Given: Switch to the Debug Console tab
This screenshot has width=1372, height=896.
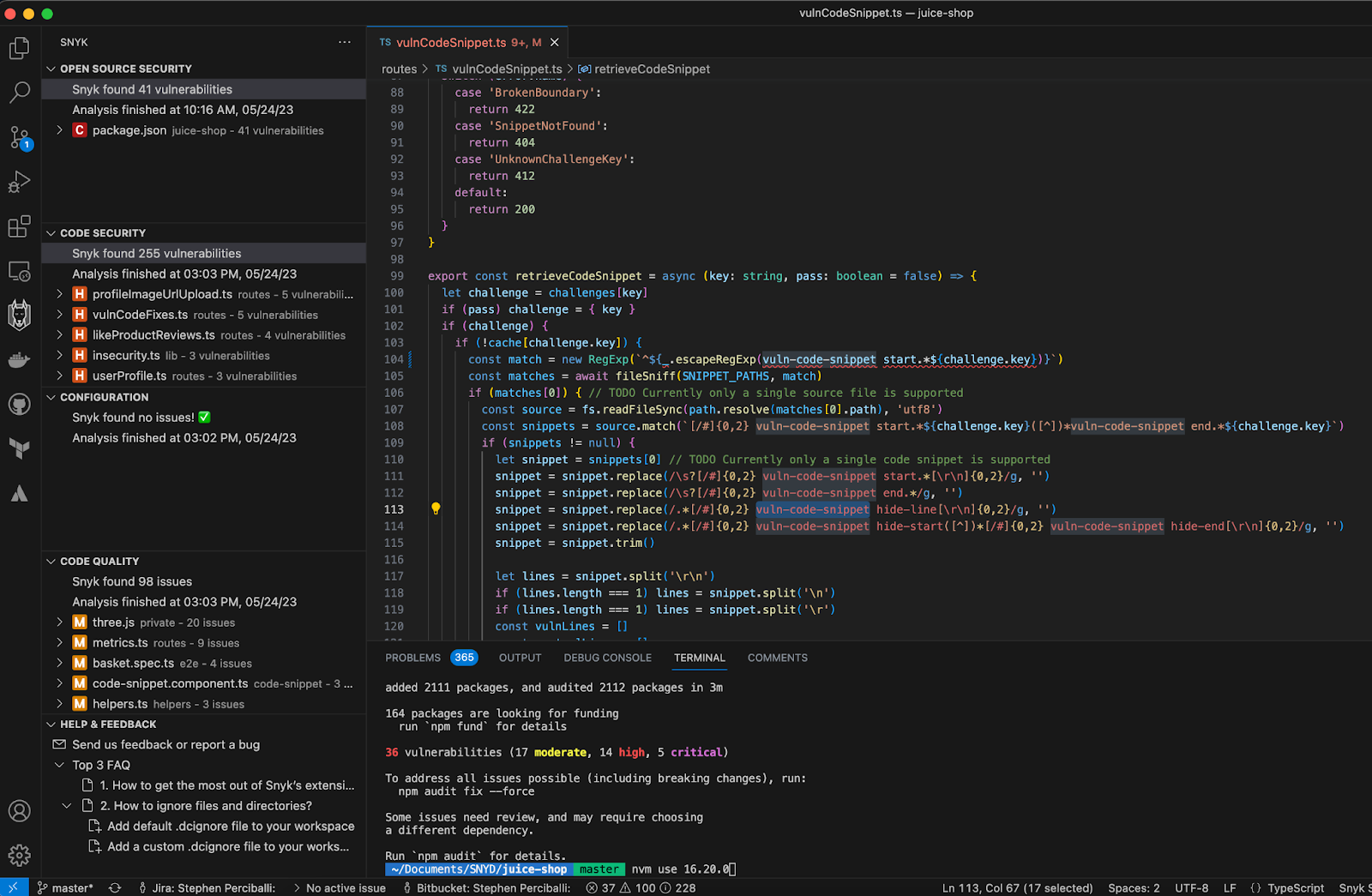Looking at the screenshot, I should pos(607,658).
